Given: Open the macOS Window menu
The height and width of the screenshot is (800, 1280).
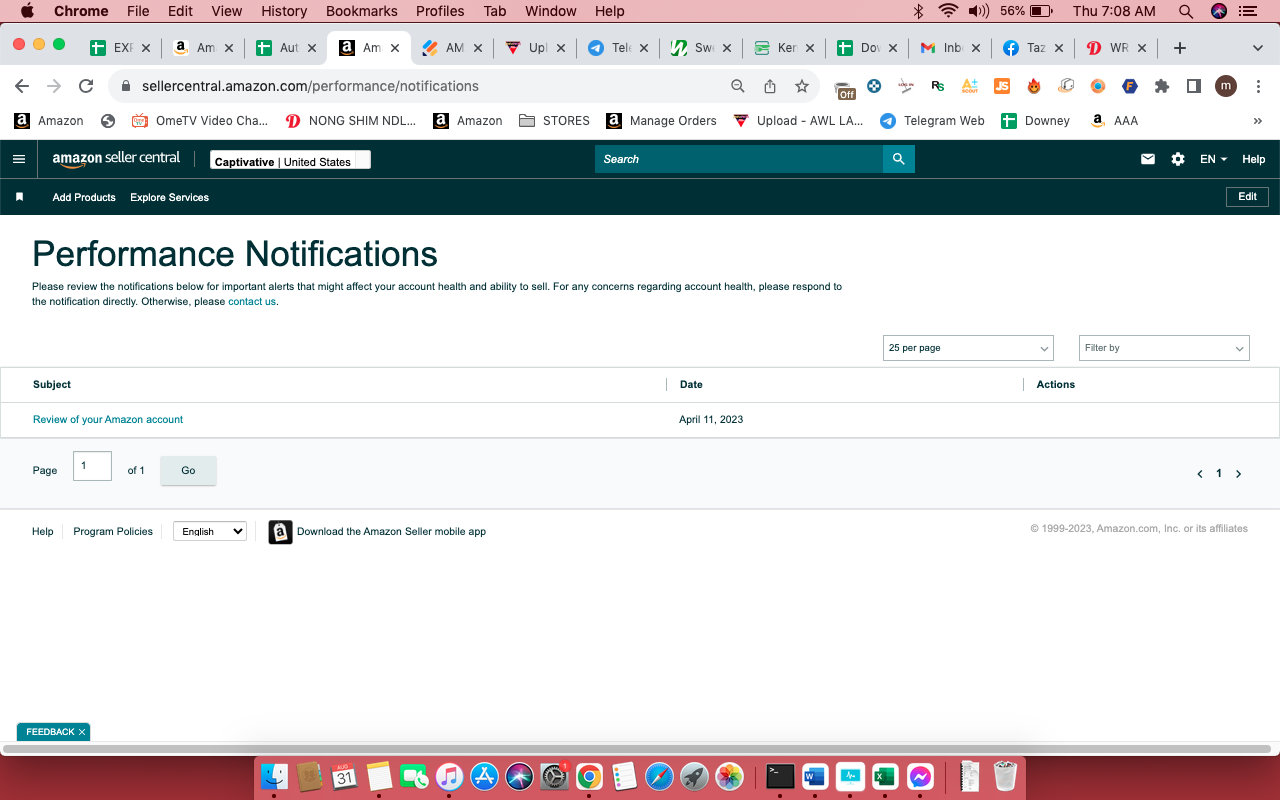Looking at the screenshot, I should 551,11.
